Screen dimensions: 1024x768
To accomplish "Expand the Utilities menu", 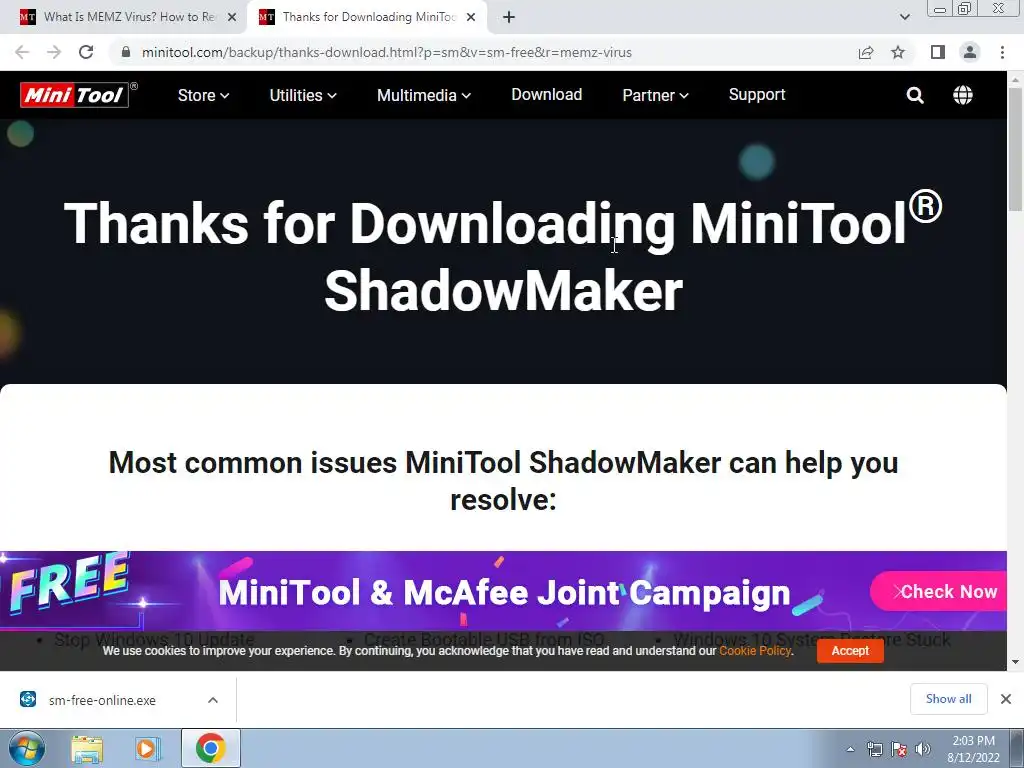I will [303, 95].
